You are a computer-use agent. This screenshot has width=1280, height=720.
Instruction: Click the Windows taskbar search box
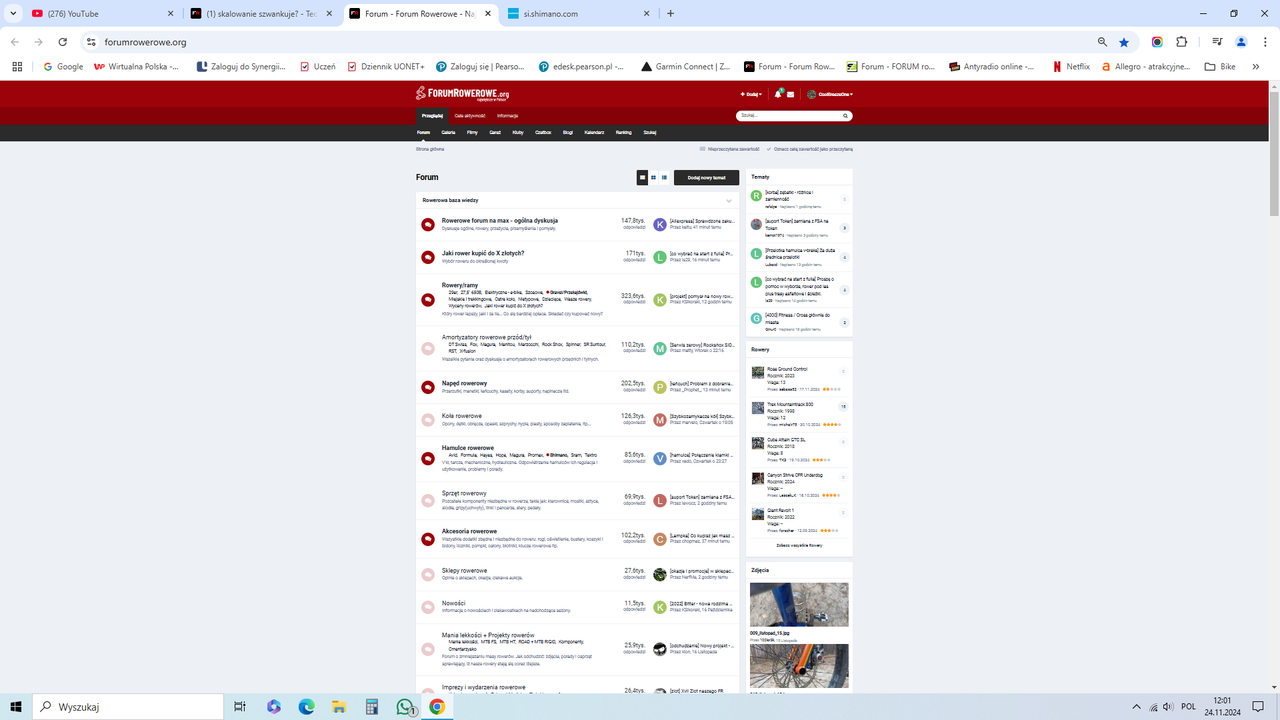click(127, 707)
